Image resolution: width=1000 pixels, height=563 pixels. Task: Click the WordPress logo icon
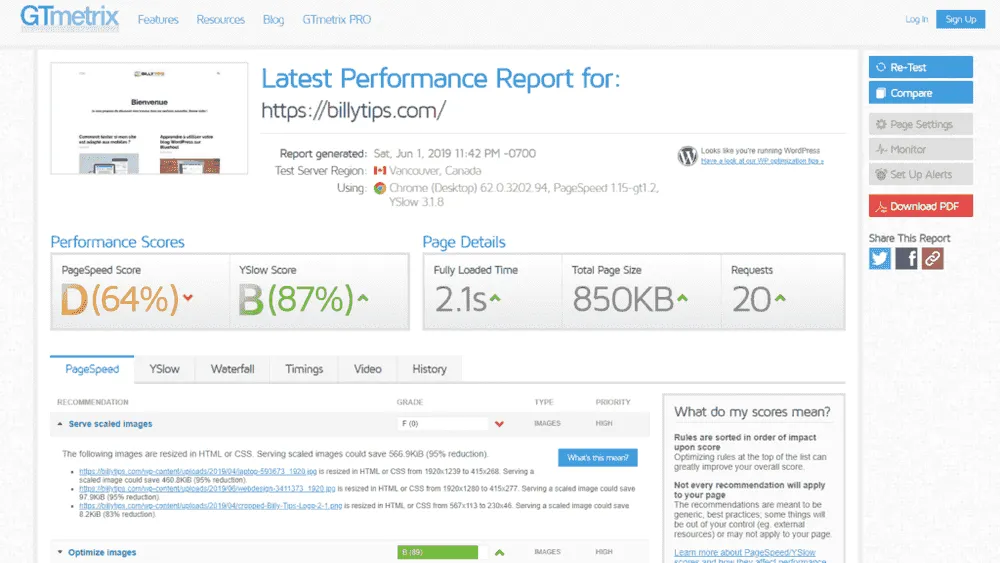coord(687,156)
